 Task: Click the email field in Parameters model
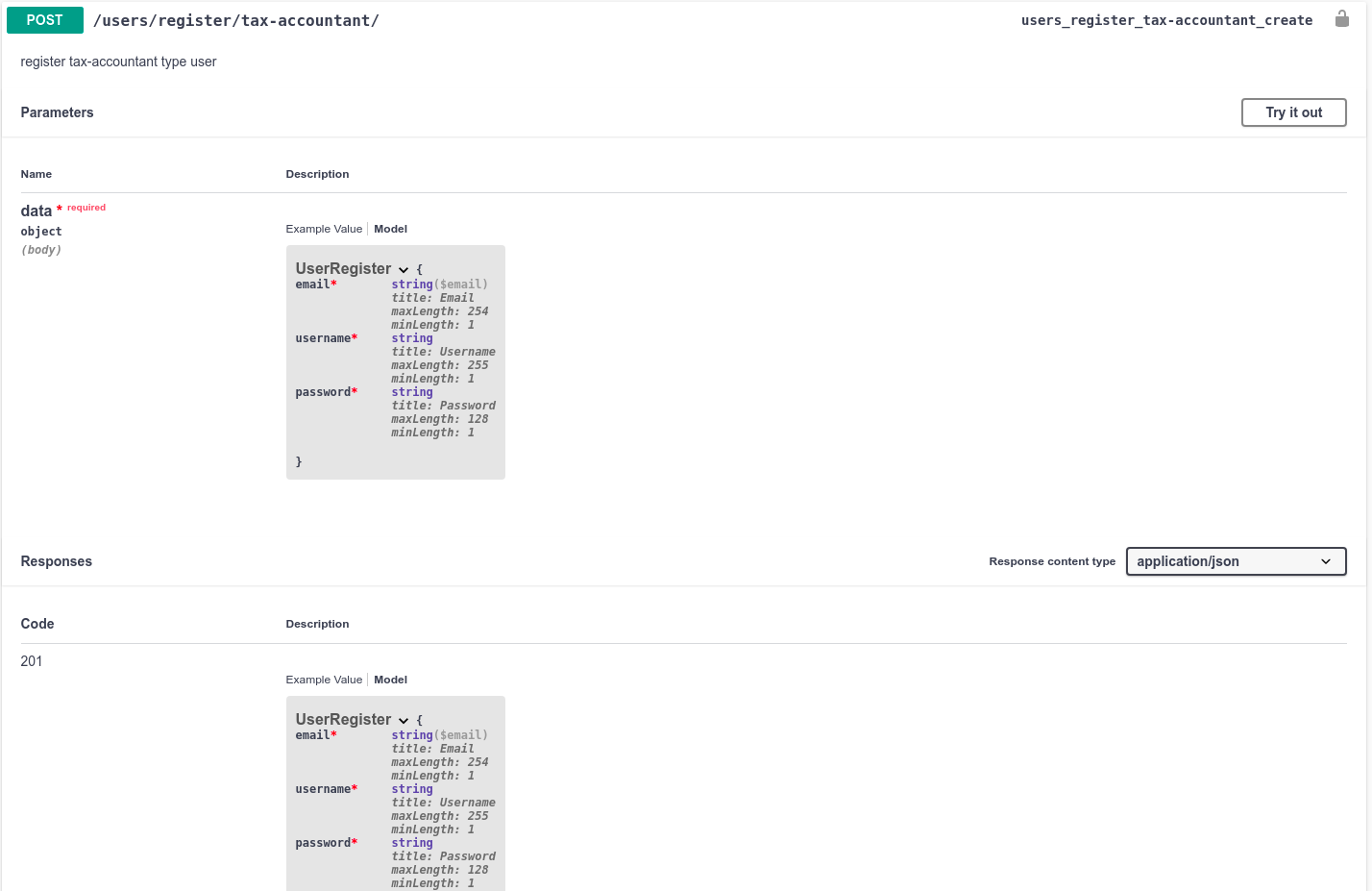coord(316,285)
